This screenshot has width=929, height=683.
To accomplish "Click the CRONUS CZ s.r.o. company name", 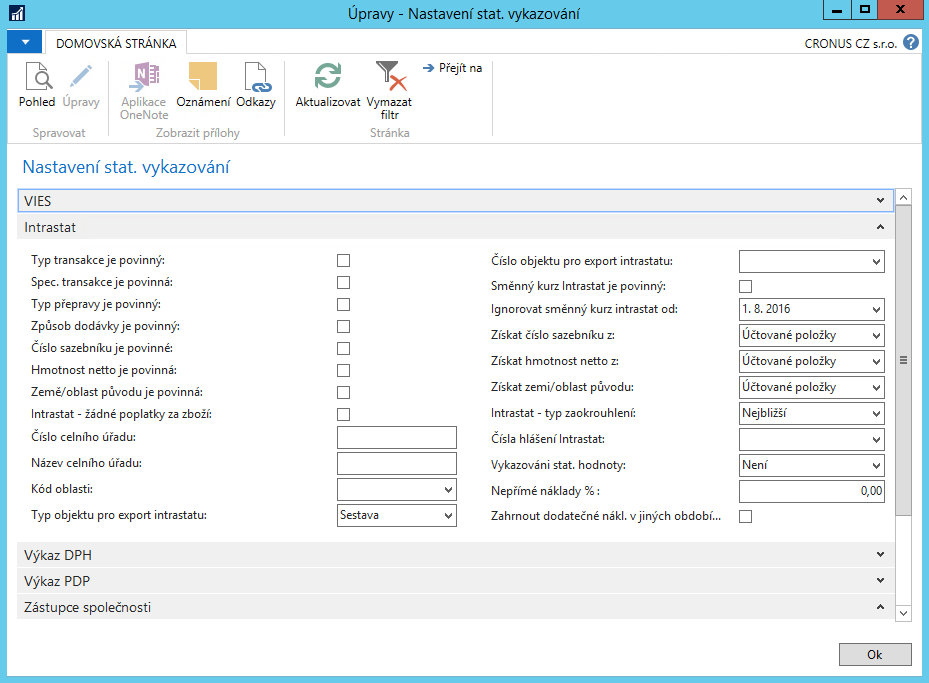I will click(850, 43).
